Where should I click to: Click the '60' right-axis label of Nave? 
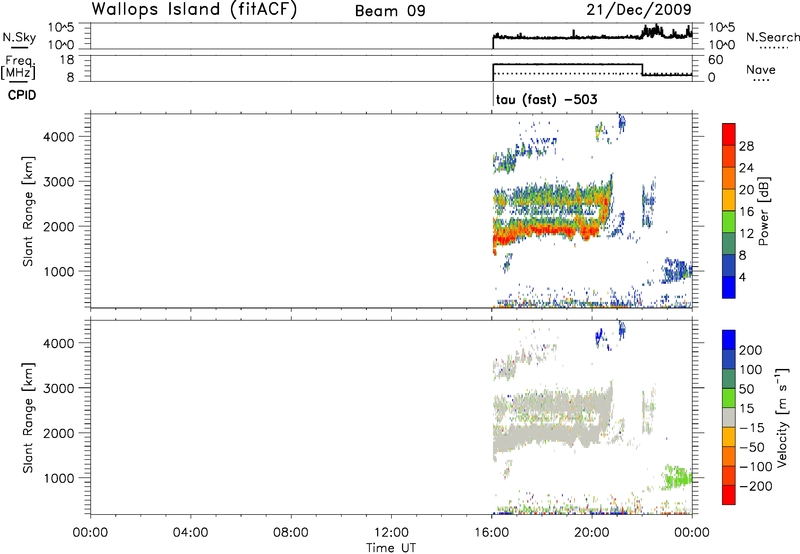[x=716, y=60]
